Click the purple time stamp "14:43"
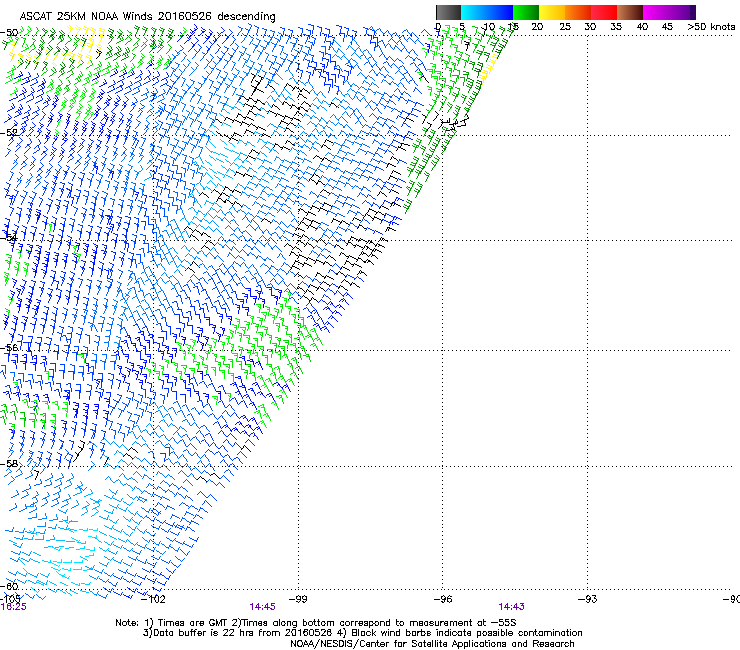This screenshot has width=740, height=650. pos(511,607)
